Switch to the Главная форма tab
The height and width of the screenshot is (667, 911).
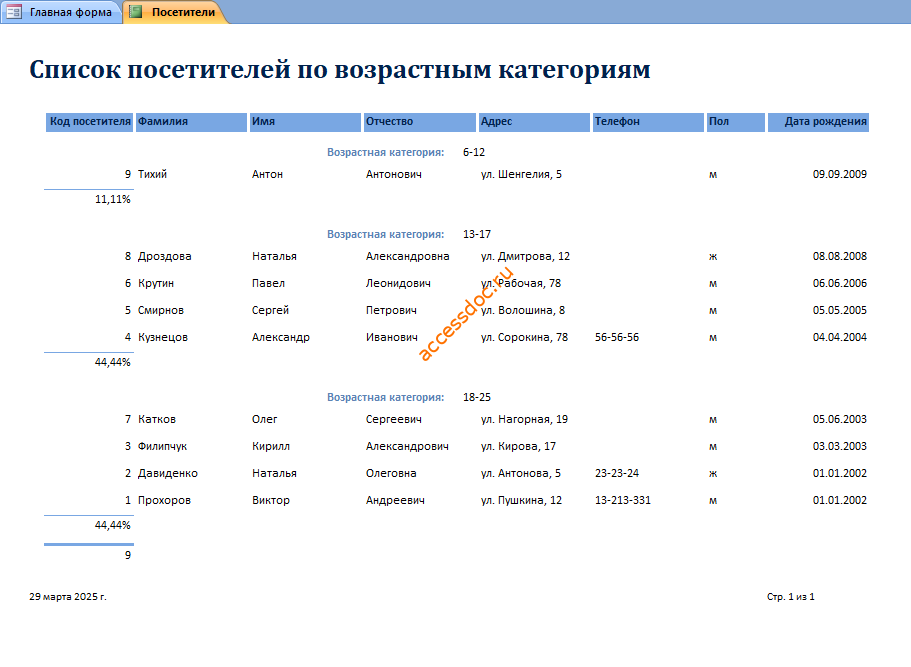pos(61,12)
